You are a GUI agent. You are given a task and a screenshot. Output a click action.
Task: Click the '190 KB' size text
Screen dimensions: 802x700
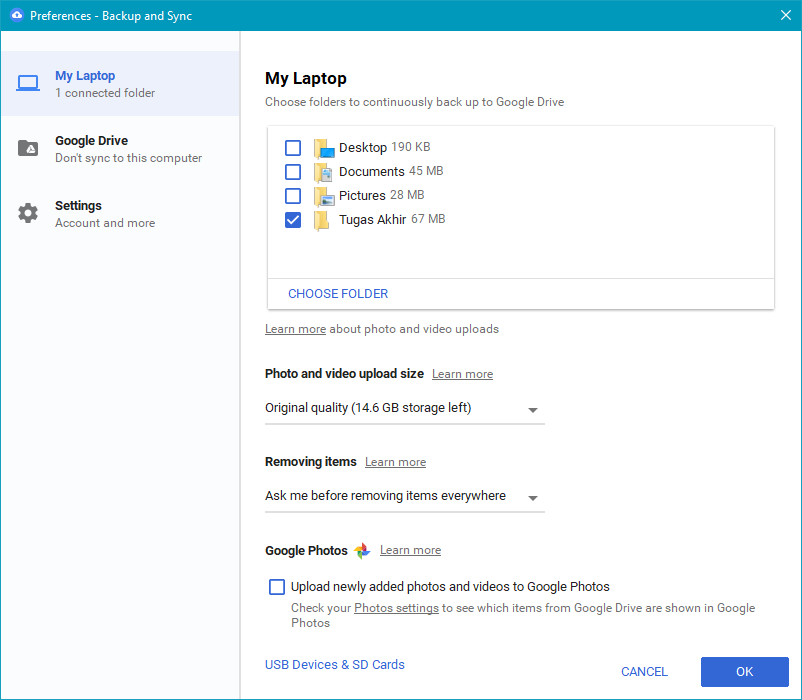pos(411,147)
